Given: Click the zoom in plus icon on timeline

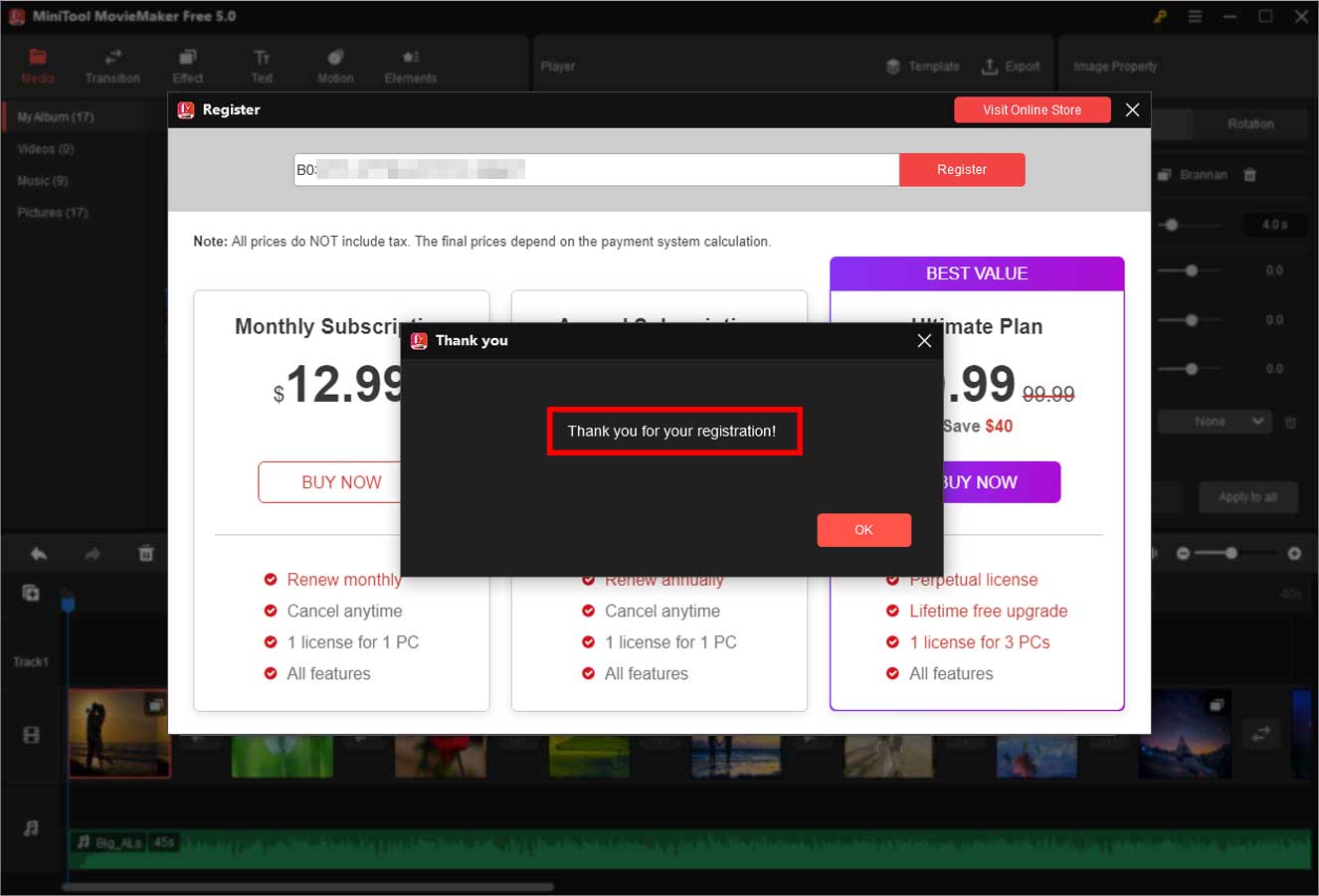Looking at the screenshot, I should (1294, 553).
